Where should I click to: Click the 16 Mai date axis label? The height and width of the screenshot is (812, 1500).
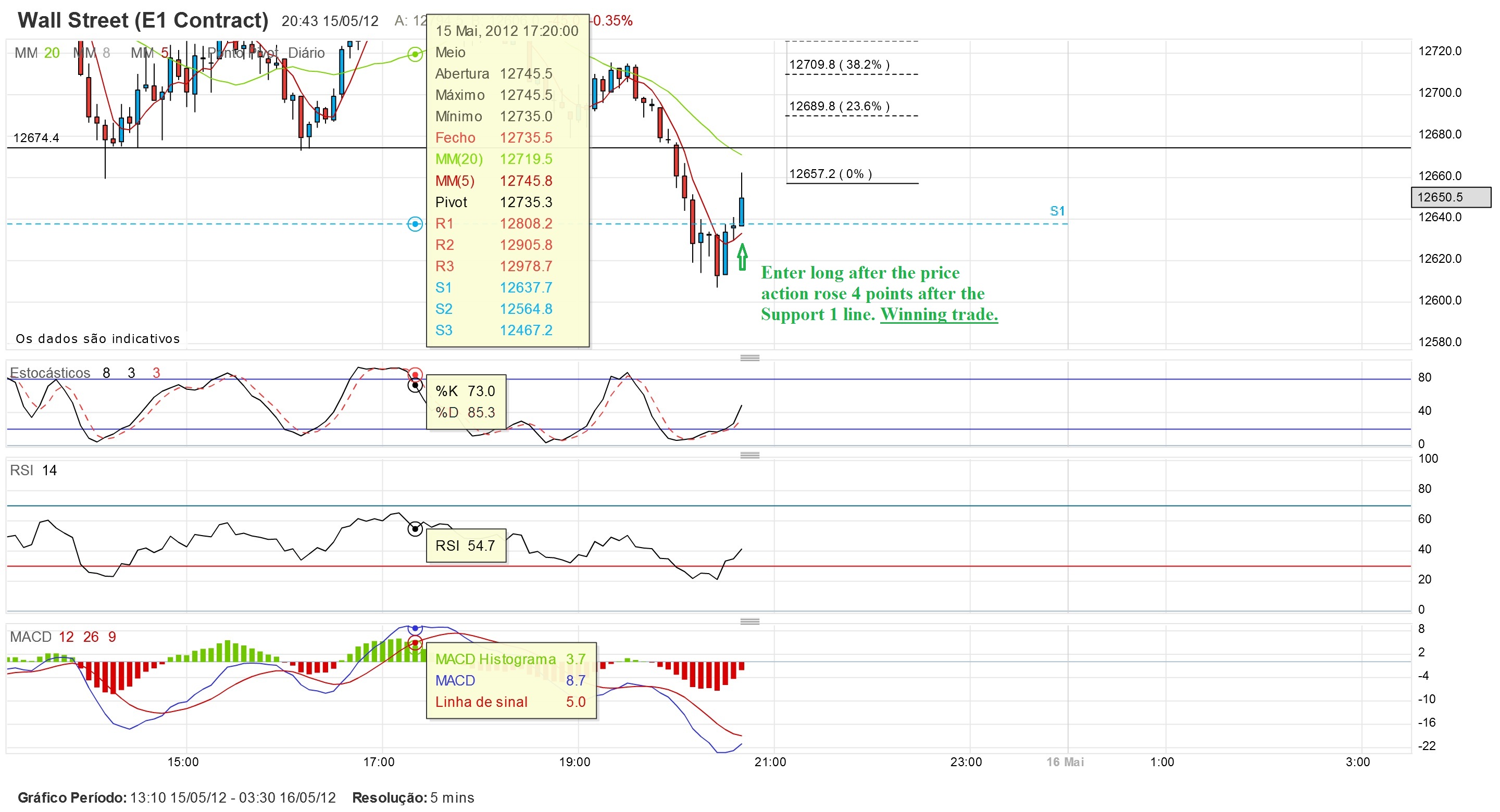[x=1065, y=762]
